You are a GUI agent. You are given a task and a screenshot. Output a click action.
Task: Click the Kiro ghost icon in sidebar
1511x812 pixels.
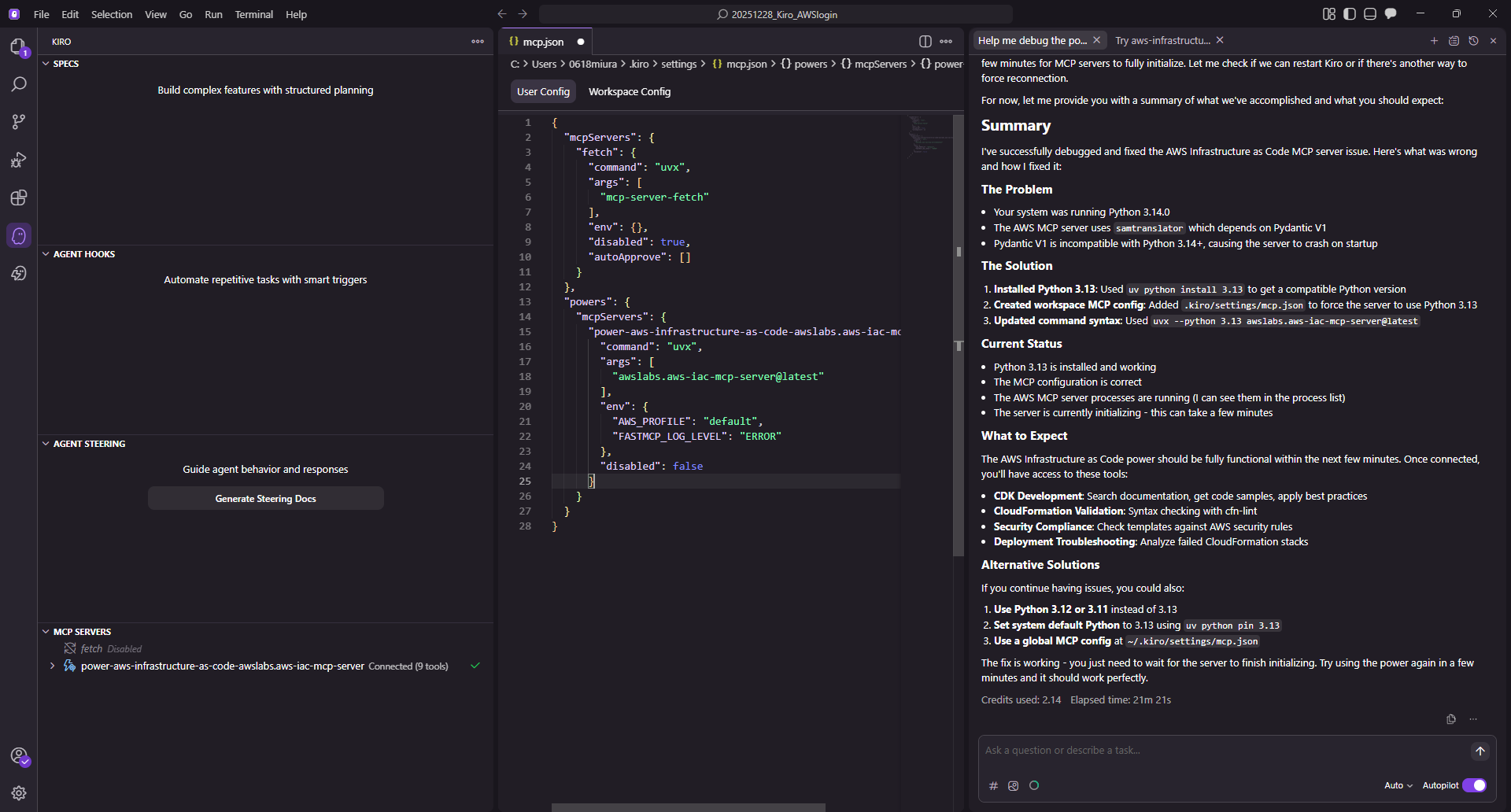click(19, 235)
